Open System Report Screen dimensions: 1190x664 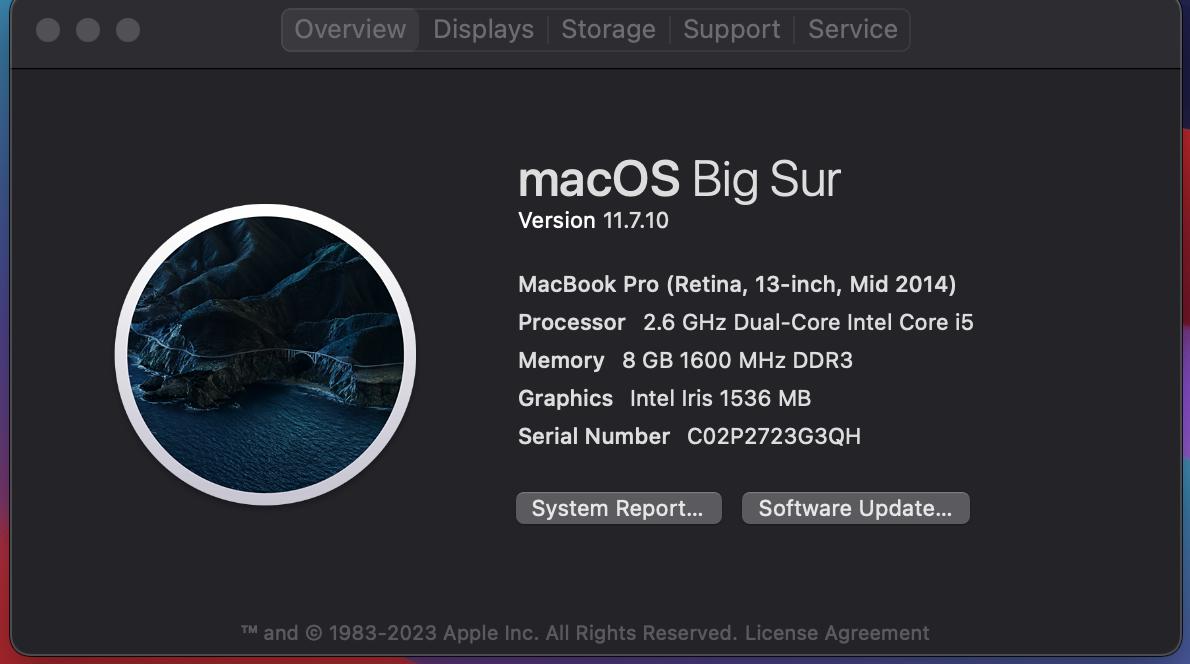619,508
